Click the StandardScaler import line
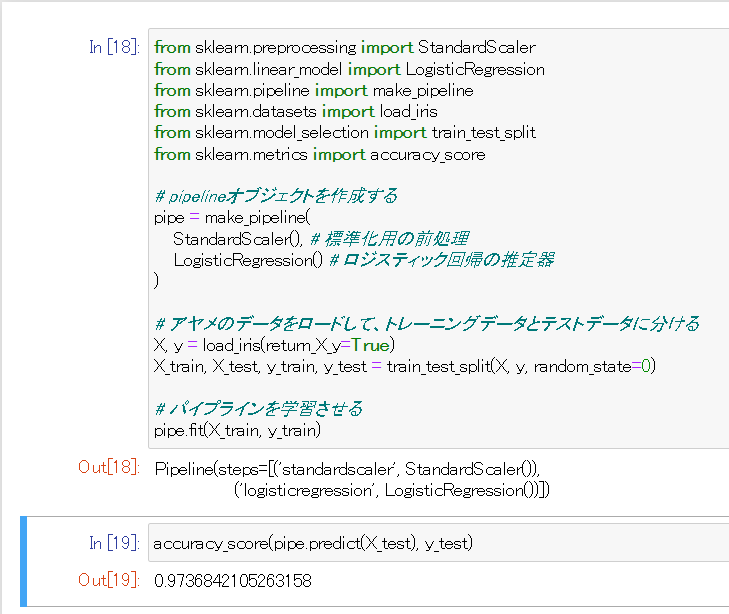Viewport: 729px width, 614px height. pos(345,47)
